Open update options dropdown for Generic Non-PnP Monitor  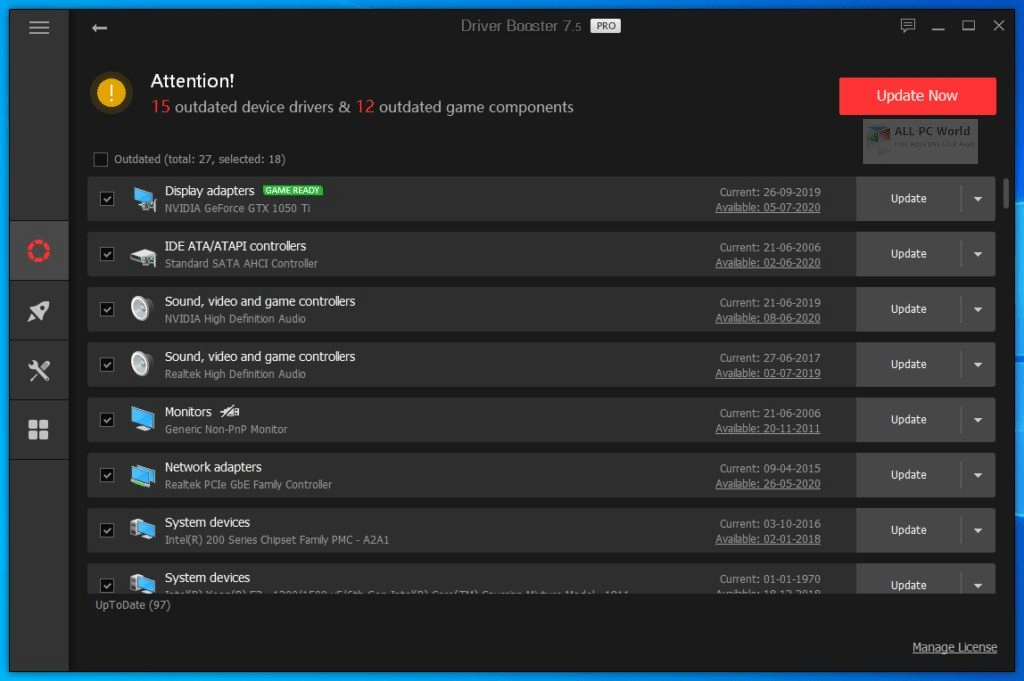click(x=979, y=419)
